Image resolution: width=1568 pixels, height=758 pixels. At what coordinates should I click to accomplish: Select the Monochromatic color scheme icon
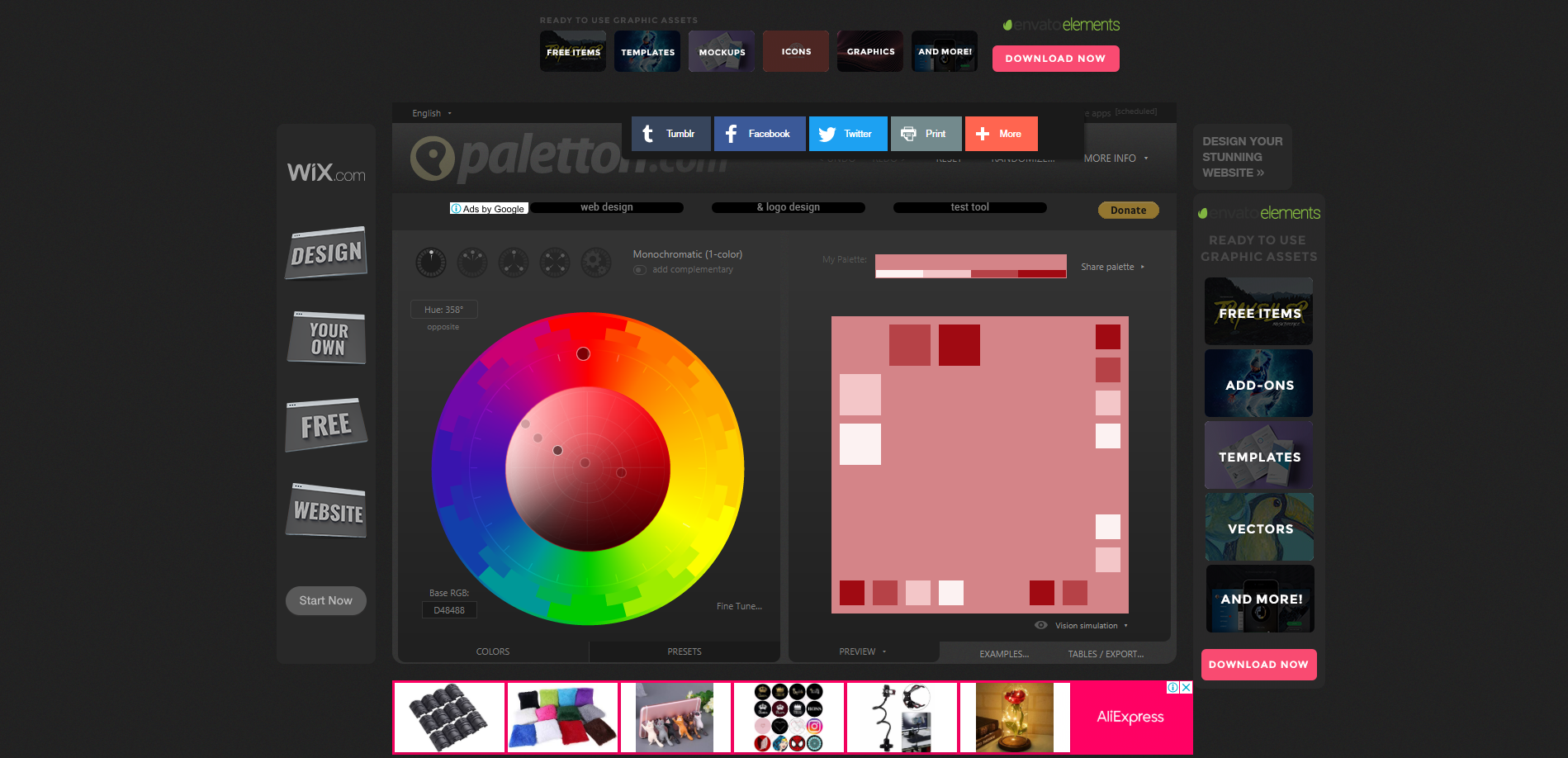430,263
